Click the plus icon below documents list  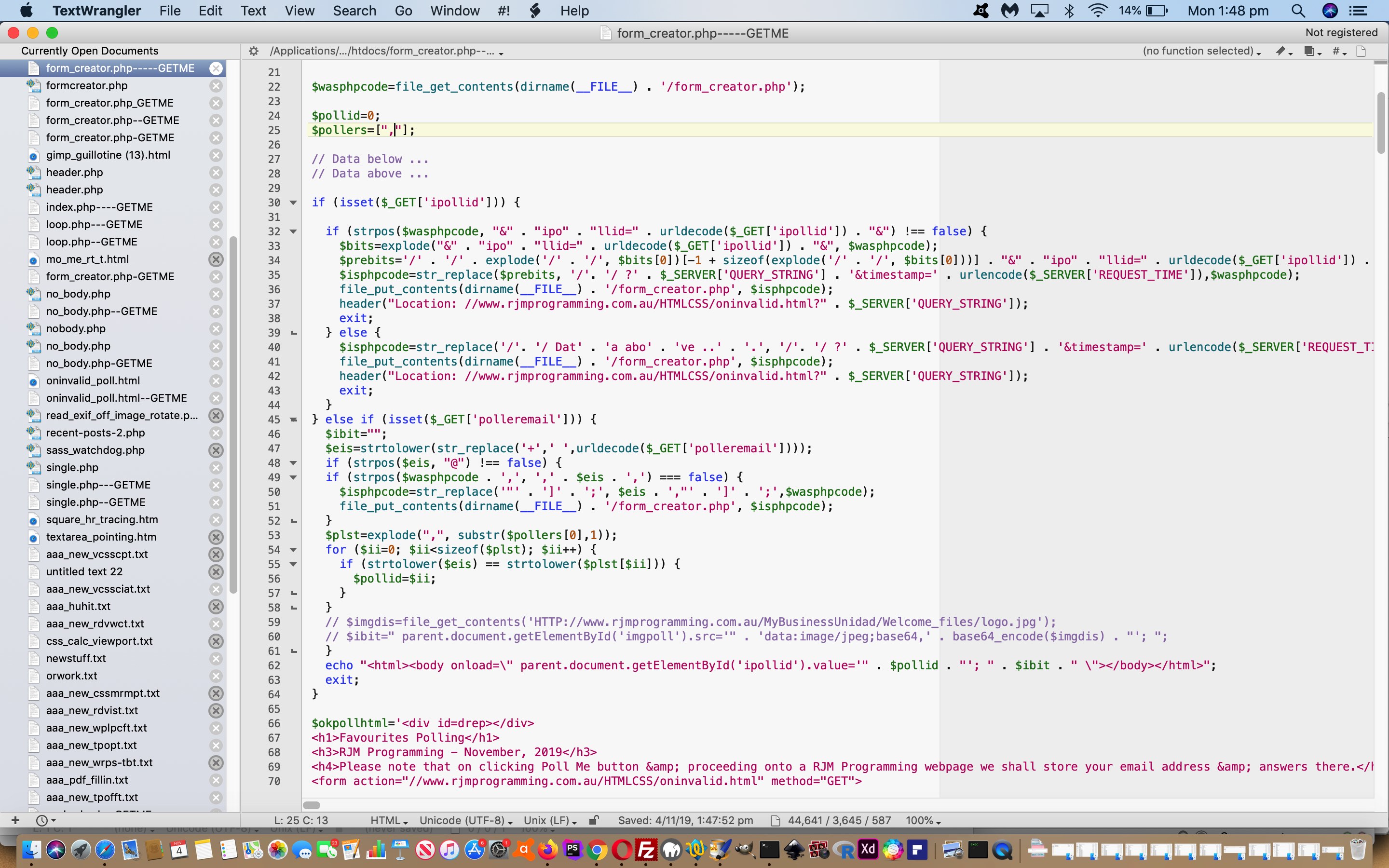pos(15,820)
